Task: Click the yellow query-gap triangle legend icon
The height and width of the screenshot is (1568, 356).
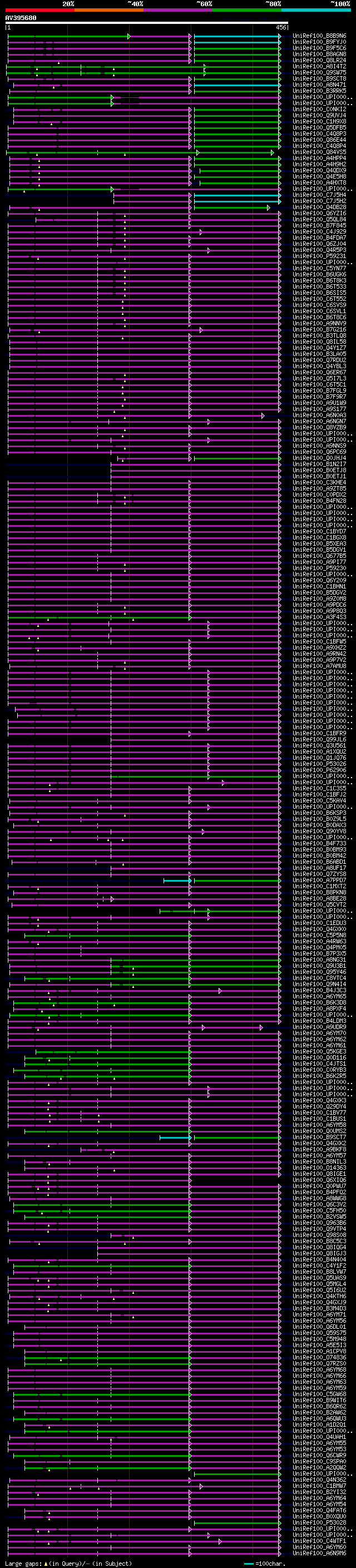Action: click(x=46, y=1563)
